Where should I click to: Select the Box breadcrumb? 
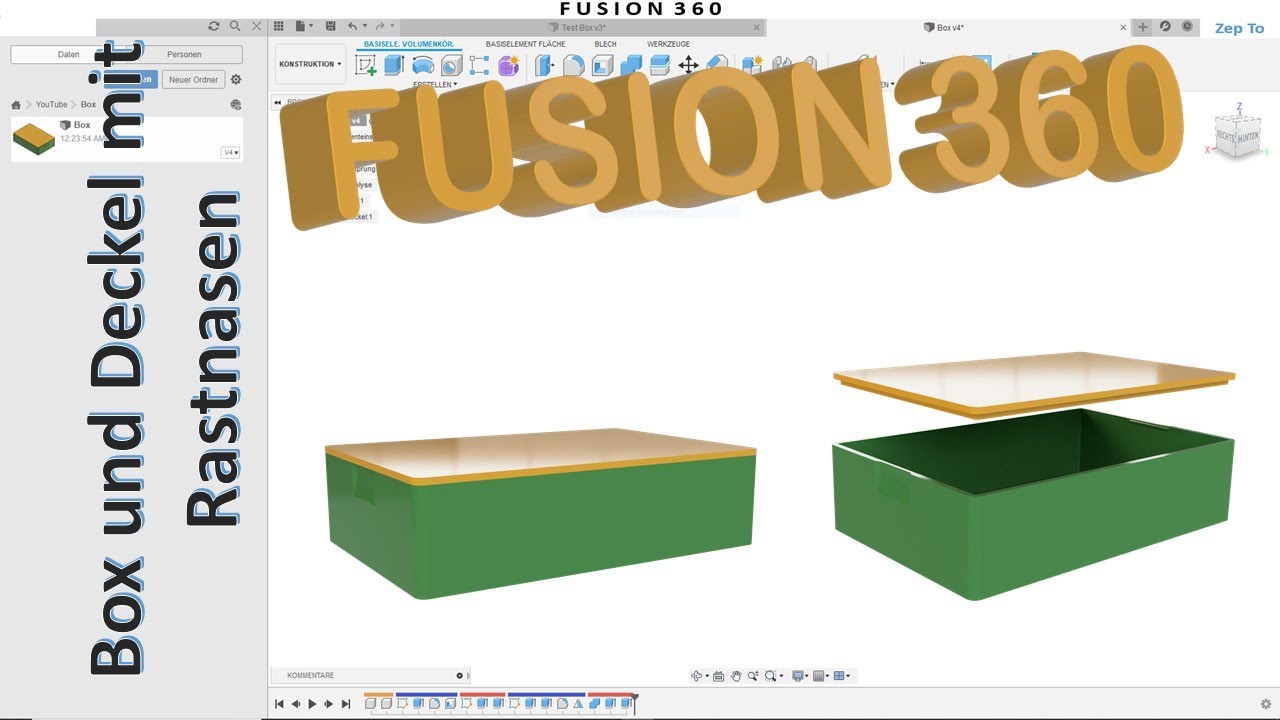click(x=88, y=104)
